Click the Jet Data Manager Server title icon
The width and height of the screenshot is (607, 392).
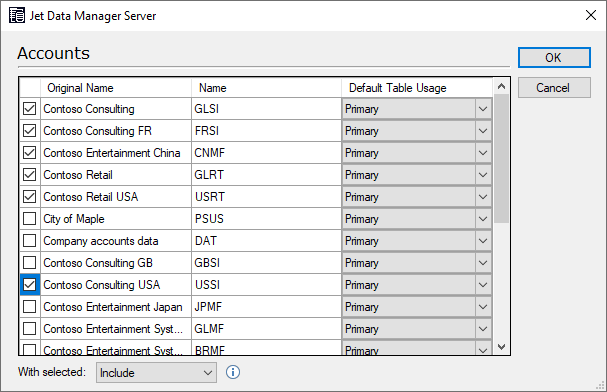coord(17,15)
